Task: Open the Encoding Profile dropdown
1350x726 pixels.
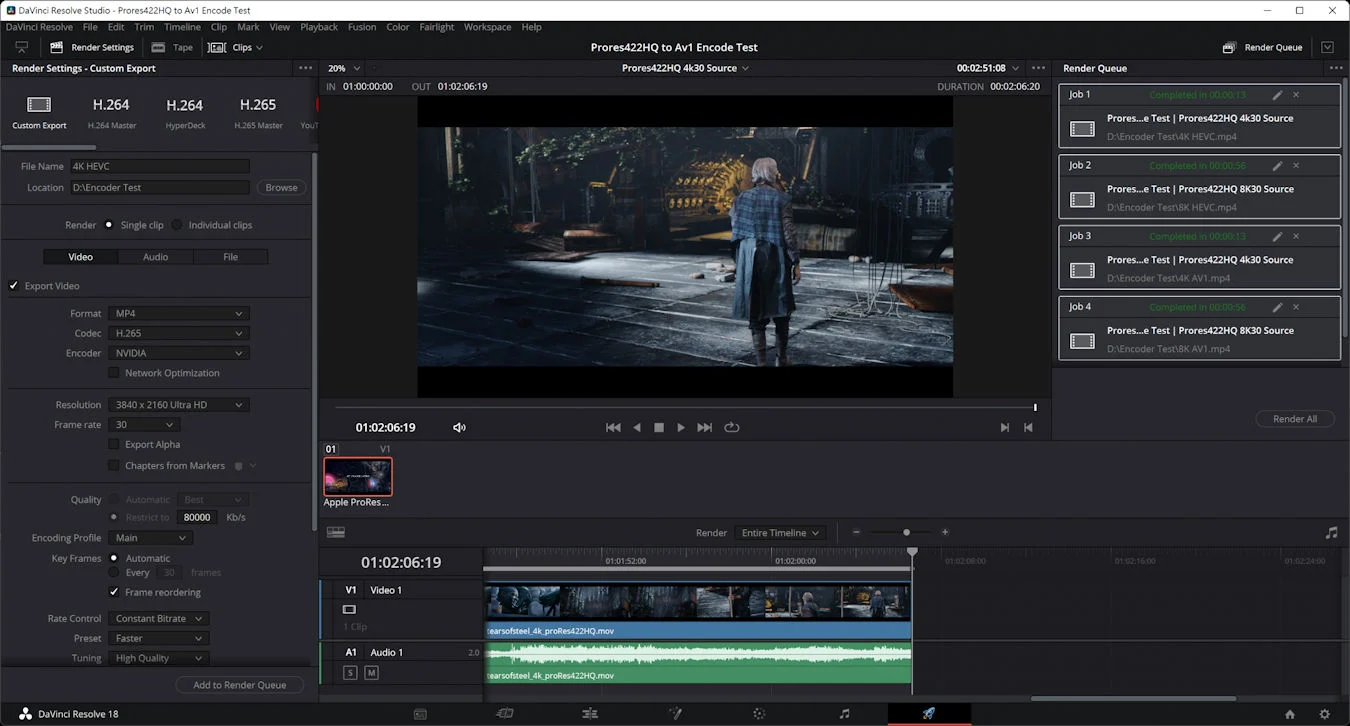Action: coord(150,538)
